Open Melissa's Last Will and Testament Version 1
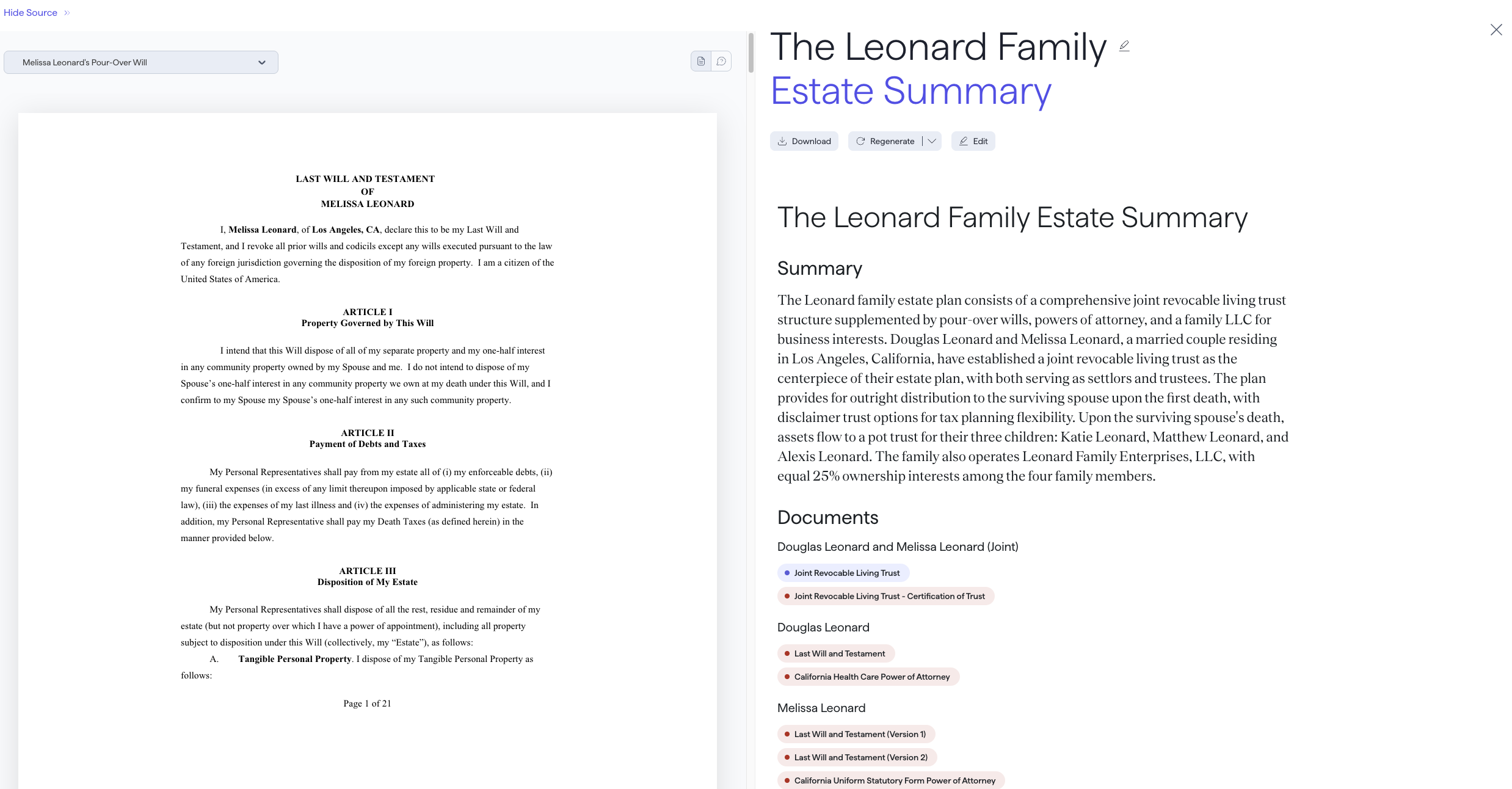Viewport: 1512px width, 789px height. coord(856,734)
